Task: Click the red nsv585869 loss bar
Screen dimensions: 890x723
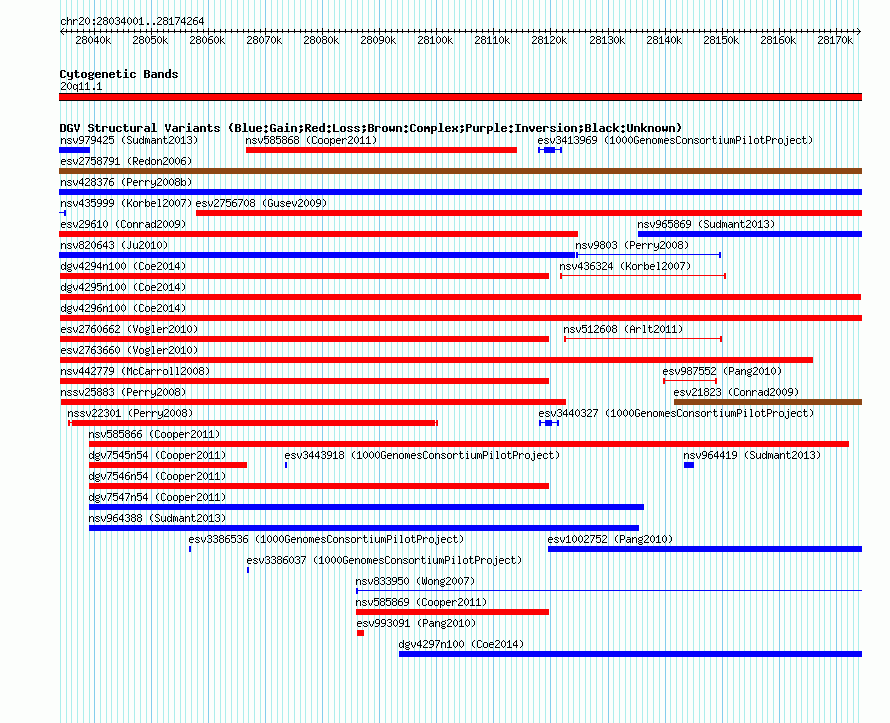Action: [x=452, y=612]
